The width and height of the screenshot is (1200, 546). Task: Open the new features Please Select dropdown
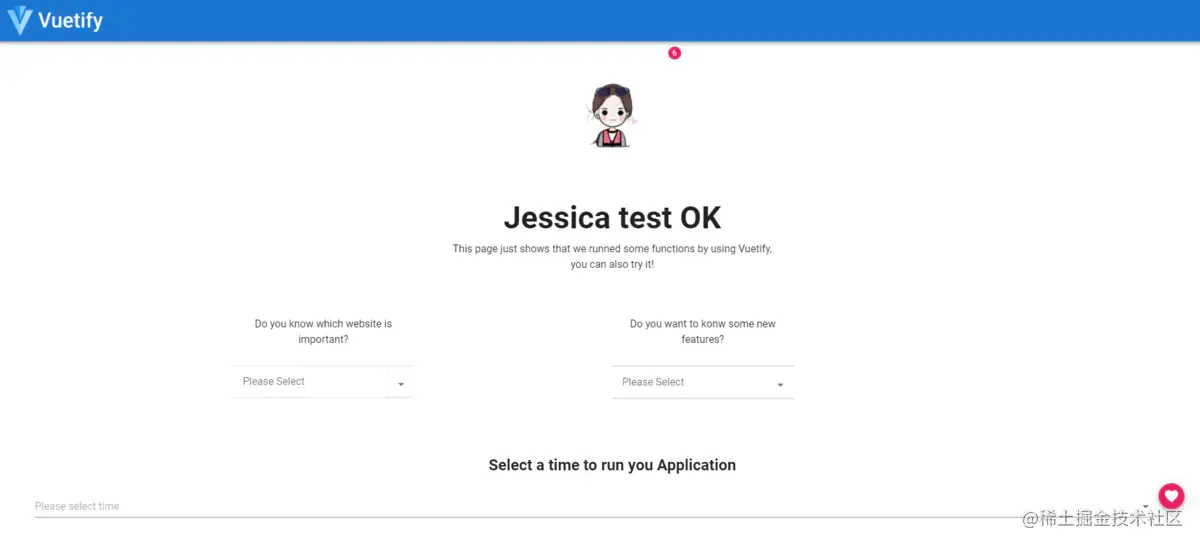point(703,382)
